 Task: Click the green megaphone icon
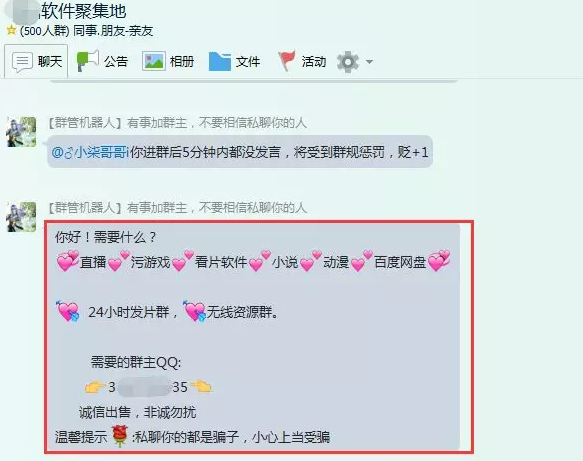pos(87,60)
